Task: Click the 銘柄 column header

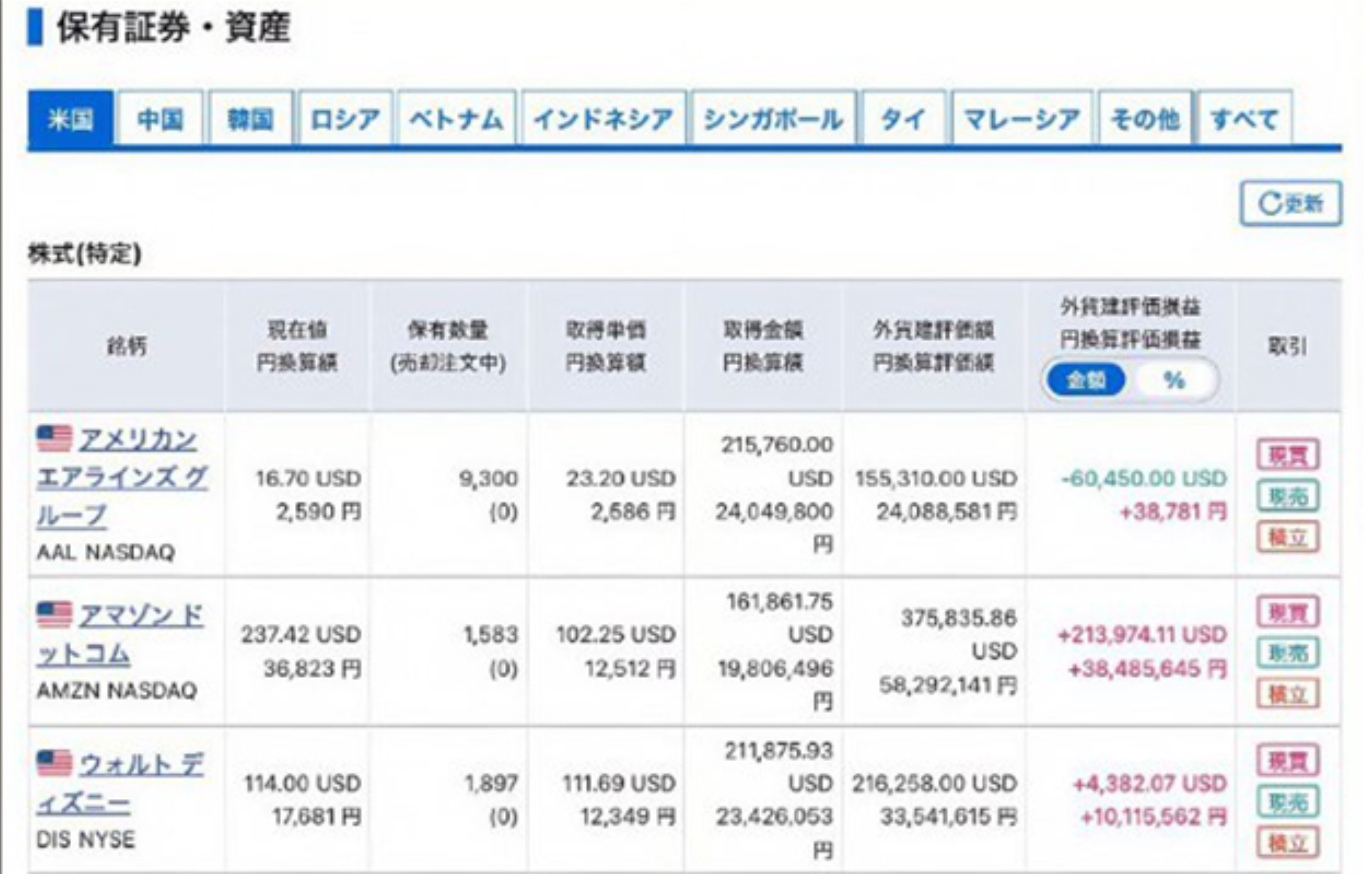Action: click(x=127, y=348)
